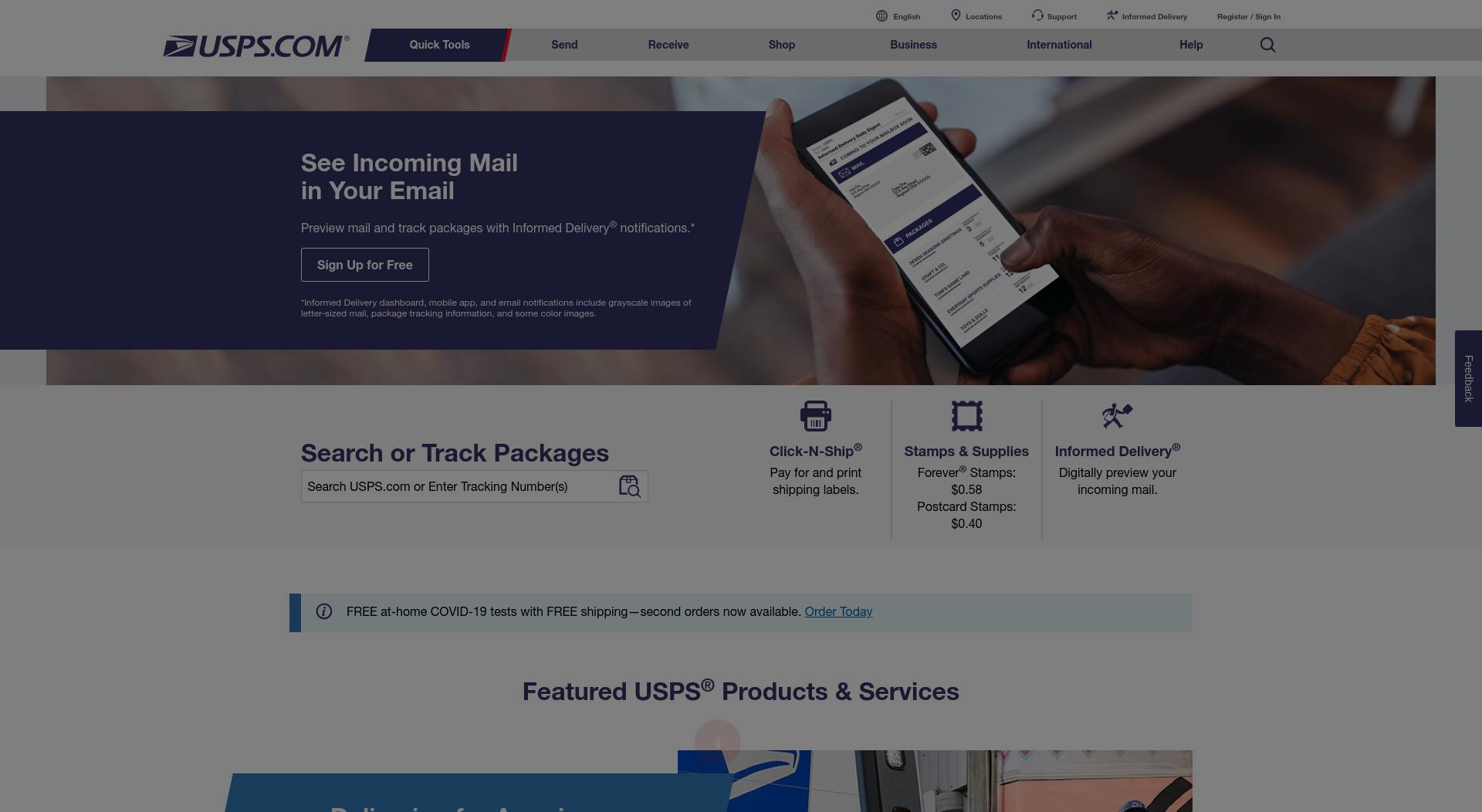
Task: Click the Locations pin icon
Action: coord(956,15)
